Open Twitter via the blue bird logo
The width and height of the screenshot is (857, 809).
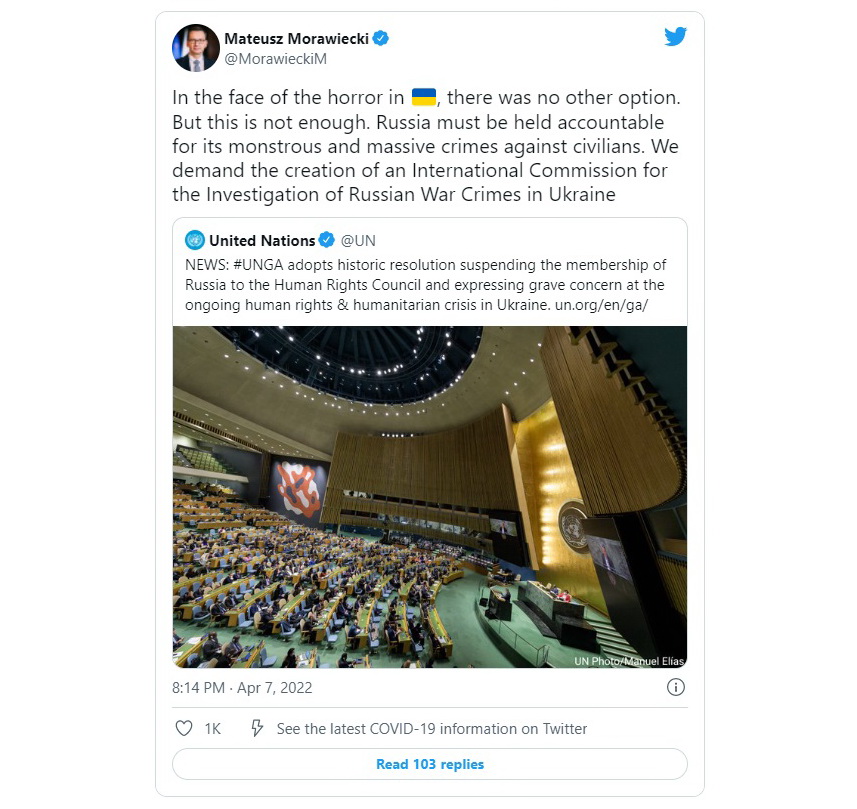click(675, 37)
